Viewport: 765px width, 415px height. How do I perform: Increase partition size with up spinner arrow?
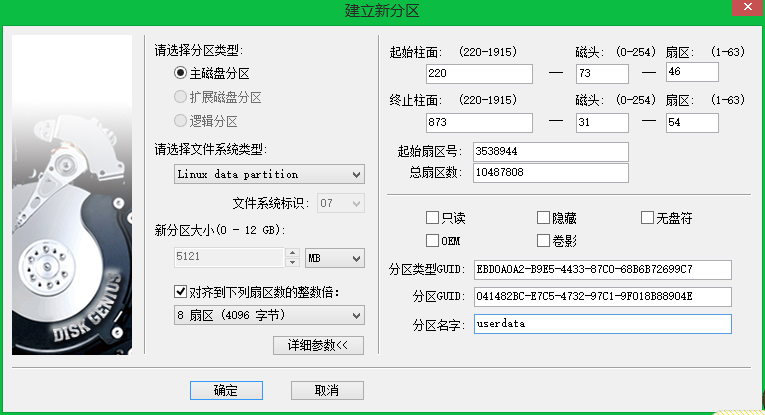pyautogui.click(x=292, y=252)
